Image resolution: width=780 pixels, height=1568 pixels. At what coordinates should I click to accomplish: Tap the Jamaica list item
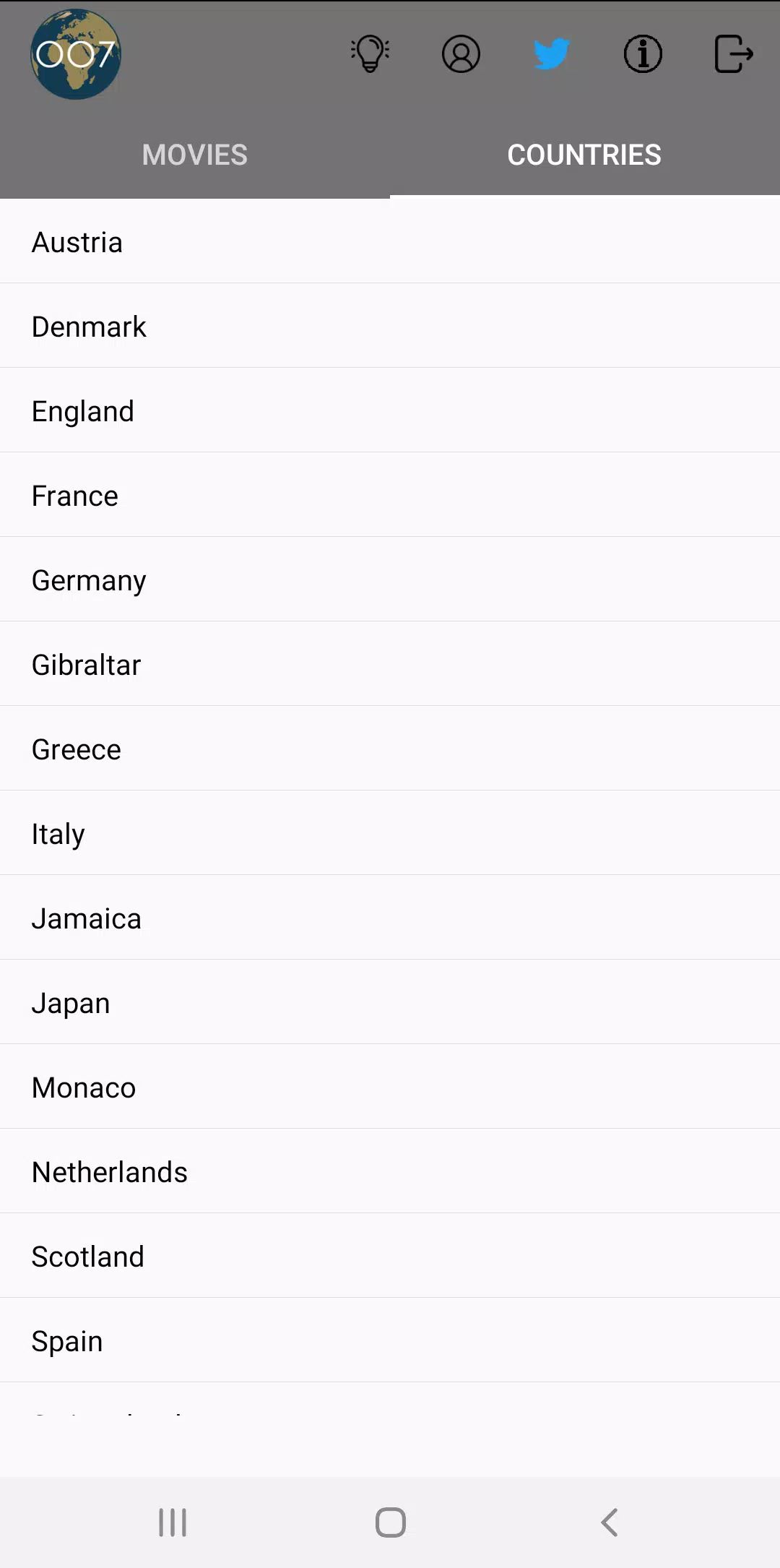(390, 918)
